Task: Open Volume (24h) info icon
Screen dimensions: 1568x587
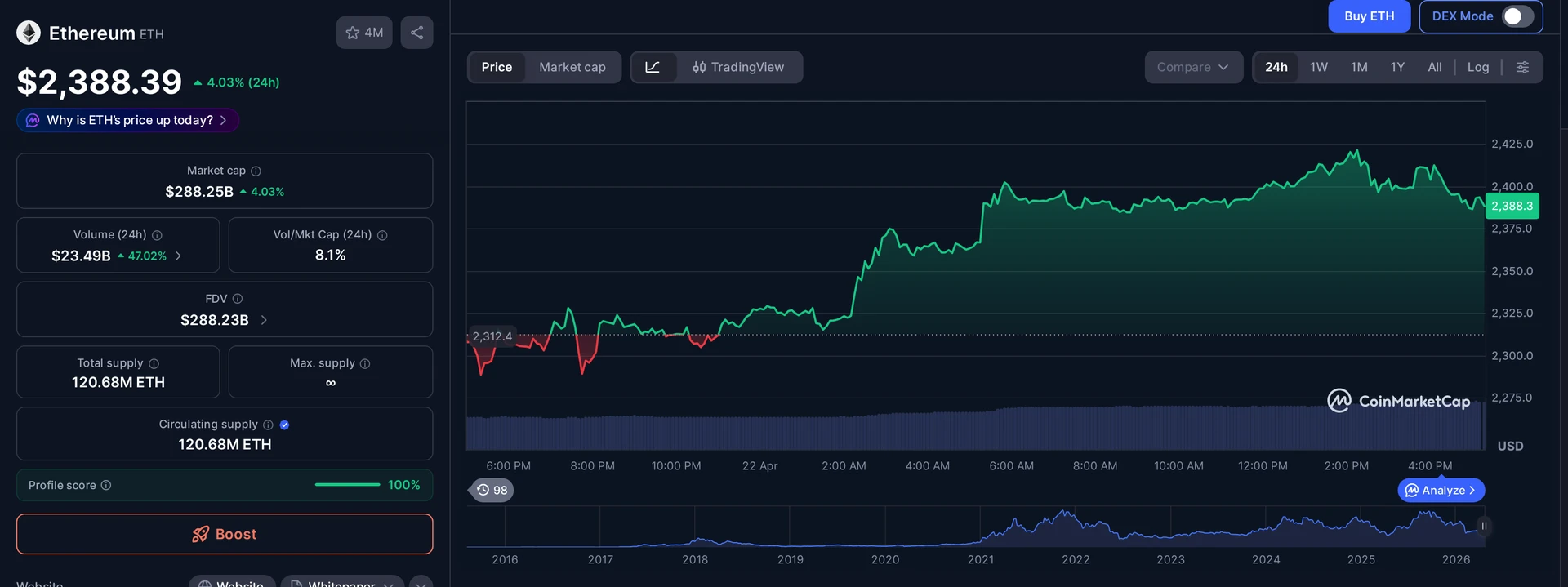Action: click(157, 235)
